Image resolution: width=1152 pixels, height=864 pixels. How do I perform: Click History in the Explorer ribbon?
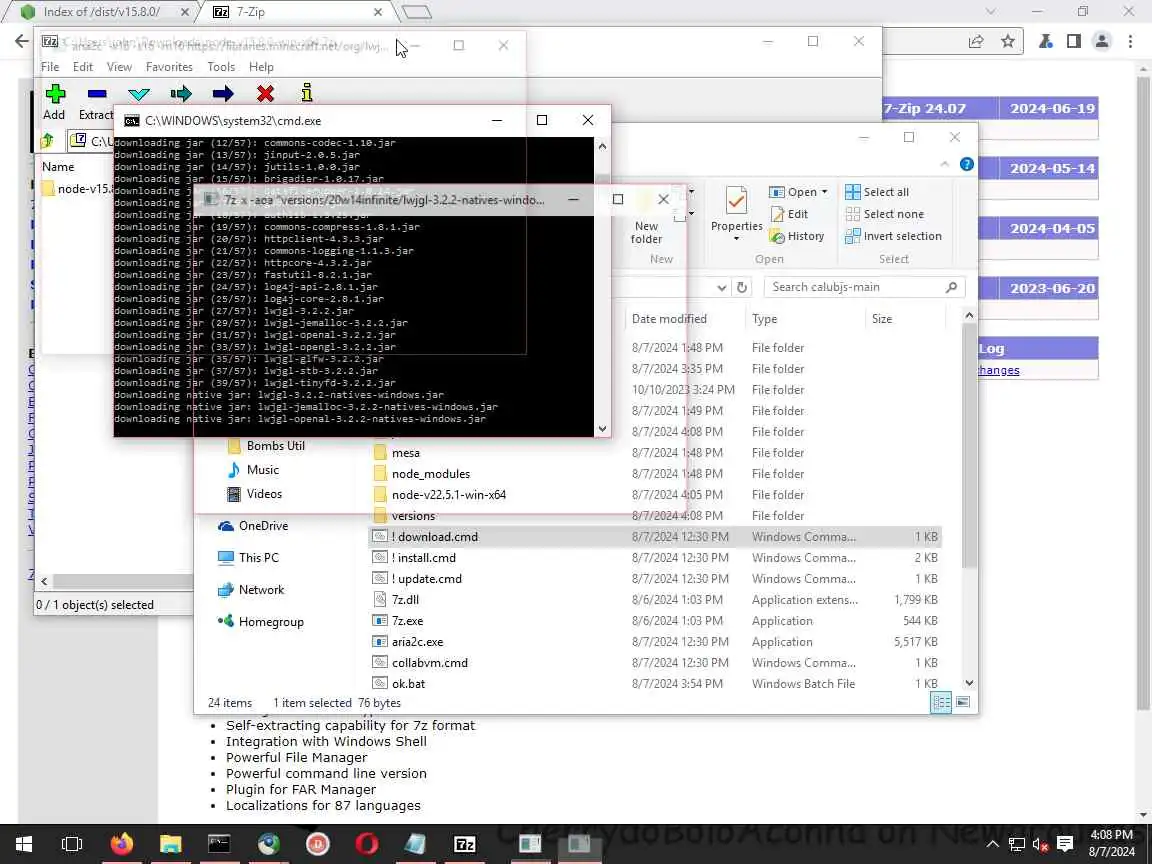(796, 236)
